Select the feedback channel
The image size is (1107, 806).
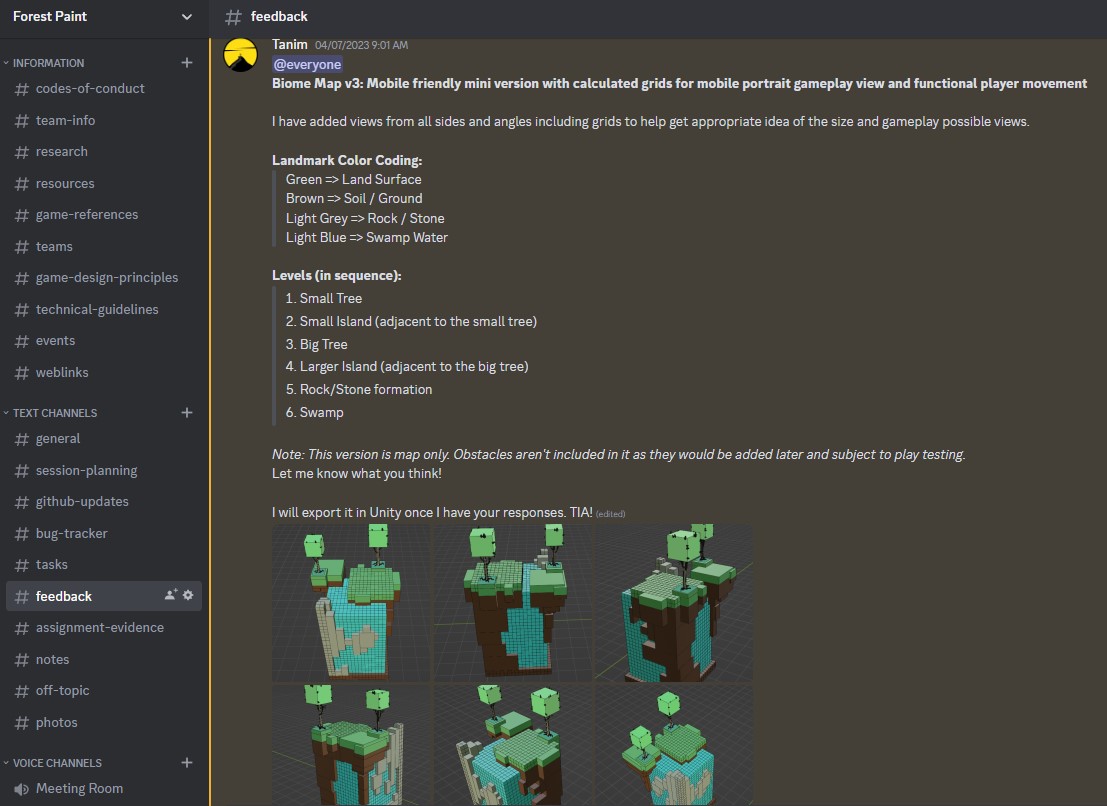[104, 596]
